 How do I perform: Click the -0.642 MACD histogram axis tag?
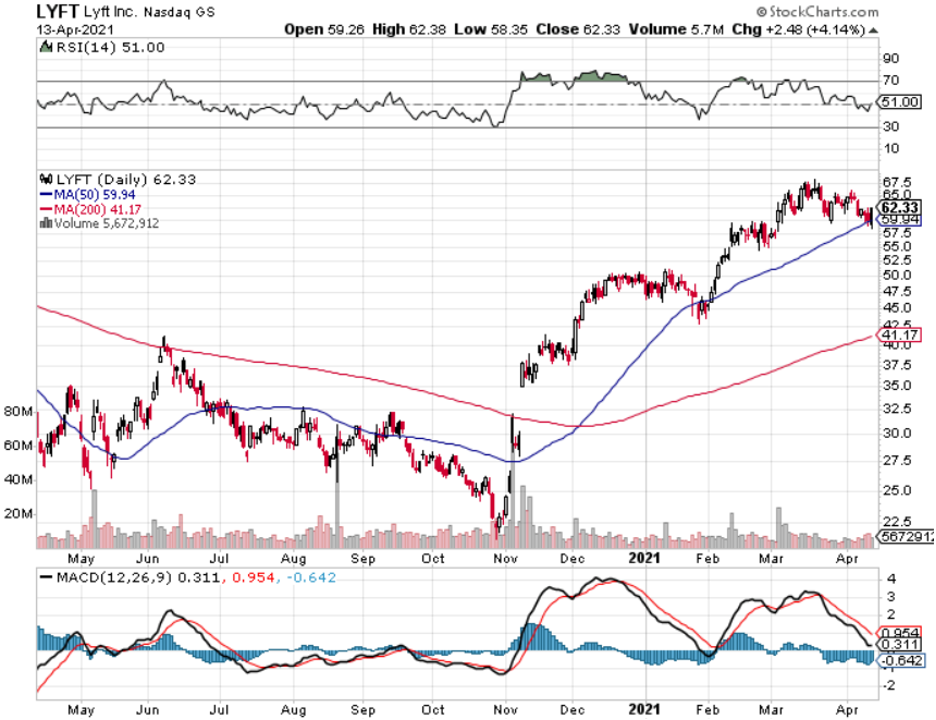pos(901,660)
